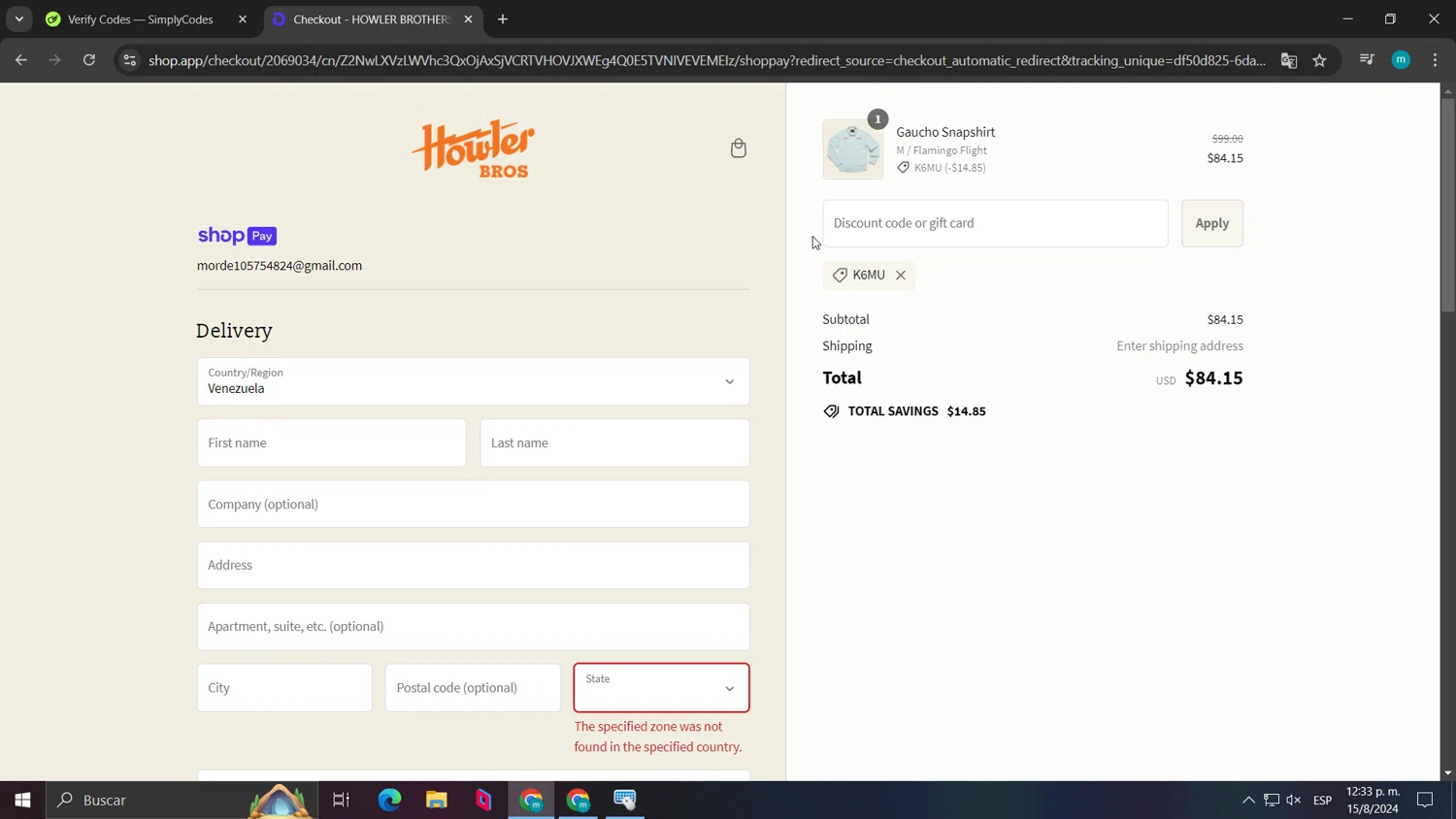Open Task View on the taskbar
The height and width of the screenshot is (819, 1456).
[341, 801]
